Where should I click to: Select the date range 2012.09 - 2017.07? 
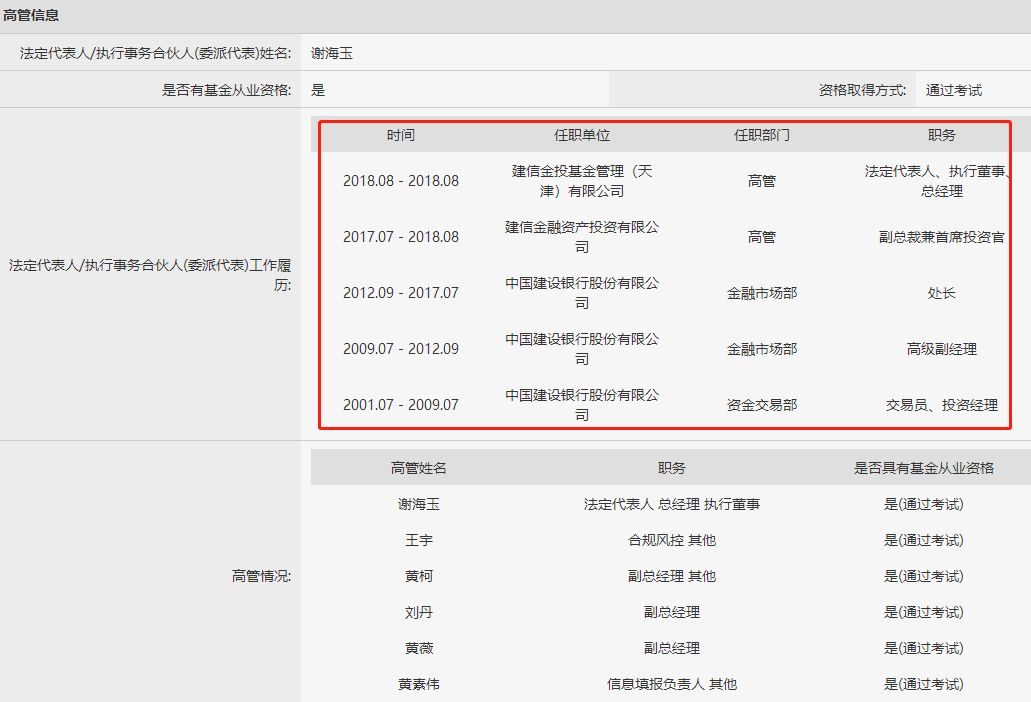pyautogui.click(x=401, y=292)
